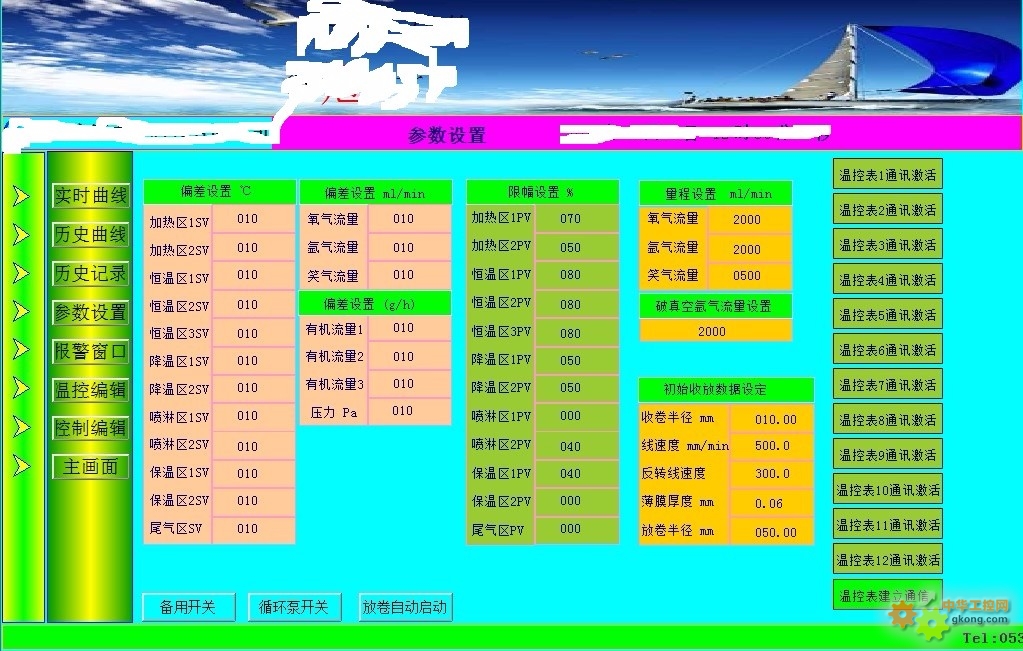Return to 主画面

(x=91, y=466)
